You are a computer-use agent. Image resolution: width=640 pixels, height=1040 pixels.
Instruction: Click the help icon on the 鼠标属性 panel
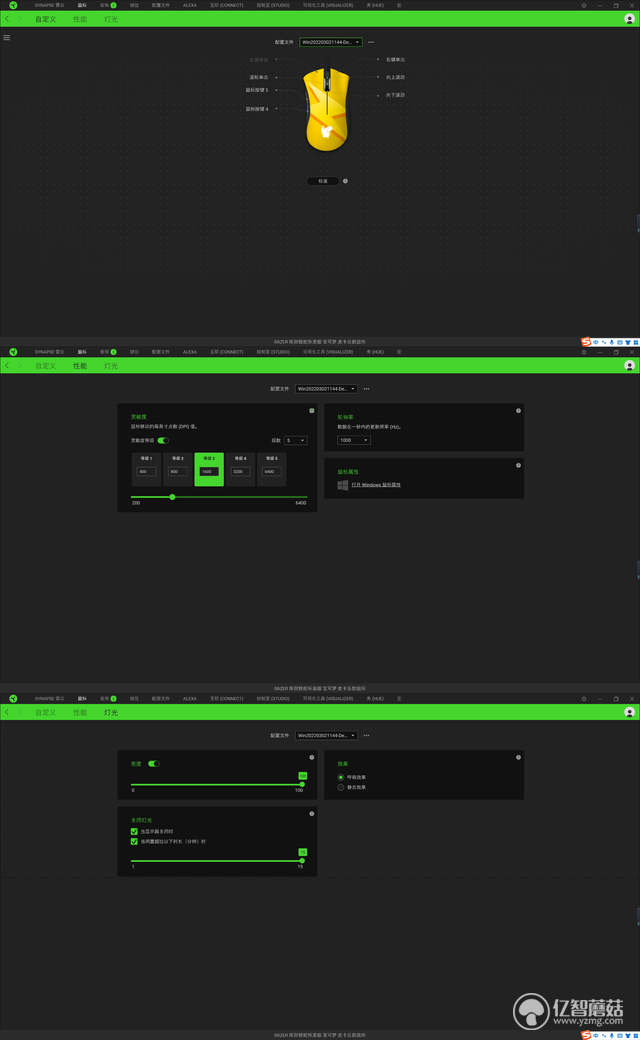(519, 465)
